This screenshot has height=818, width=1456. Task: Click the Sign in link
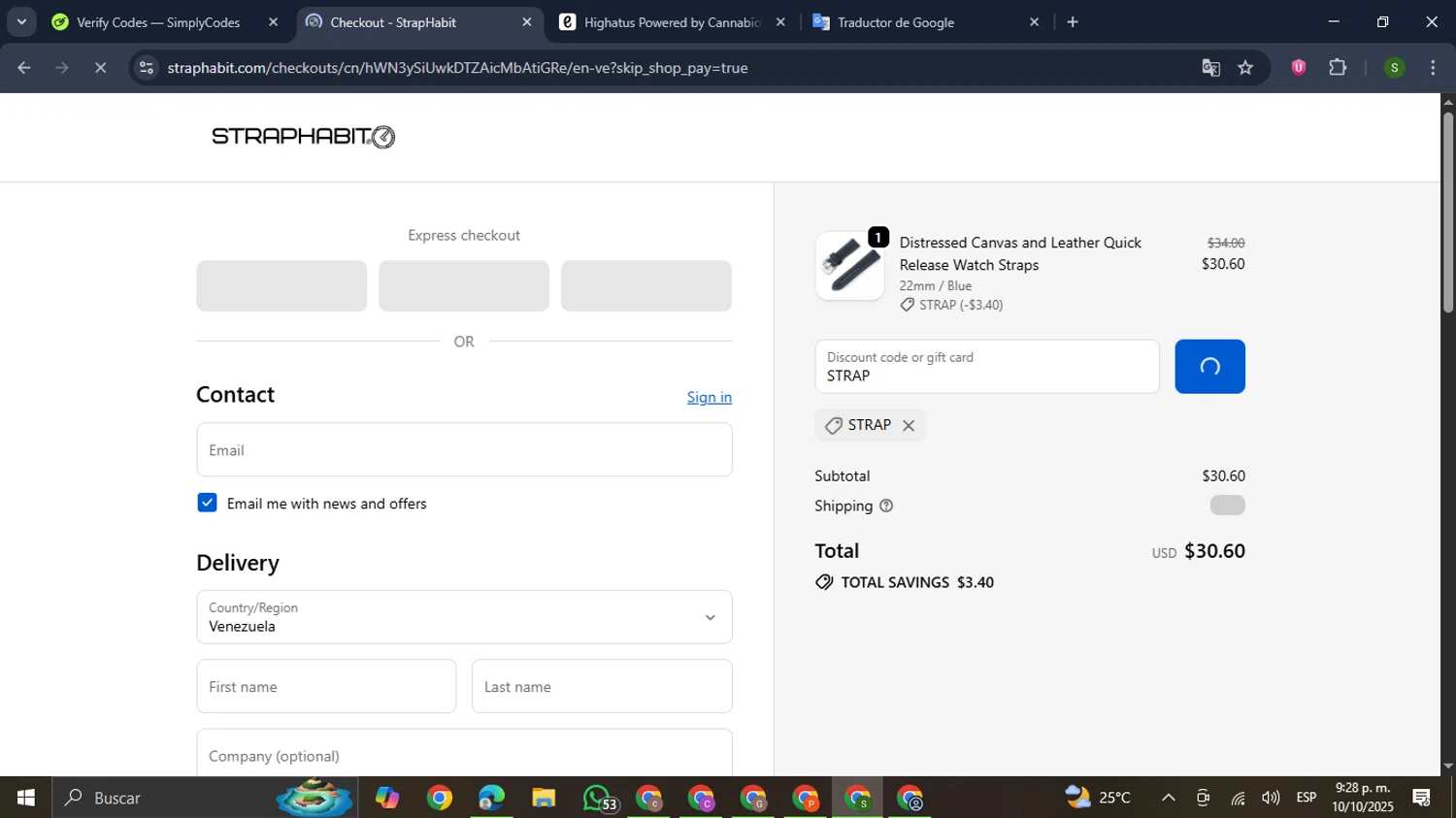[x=710, y=397]
